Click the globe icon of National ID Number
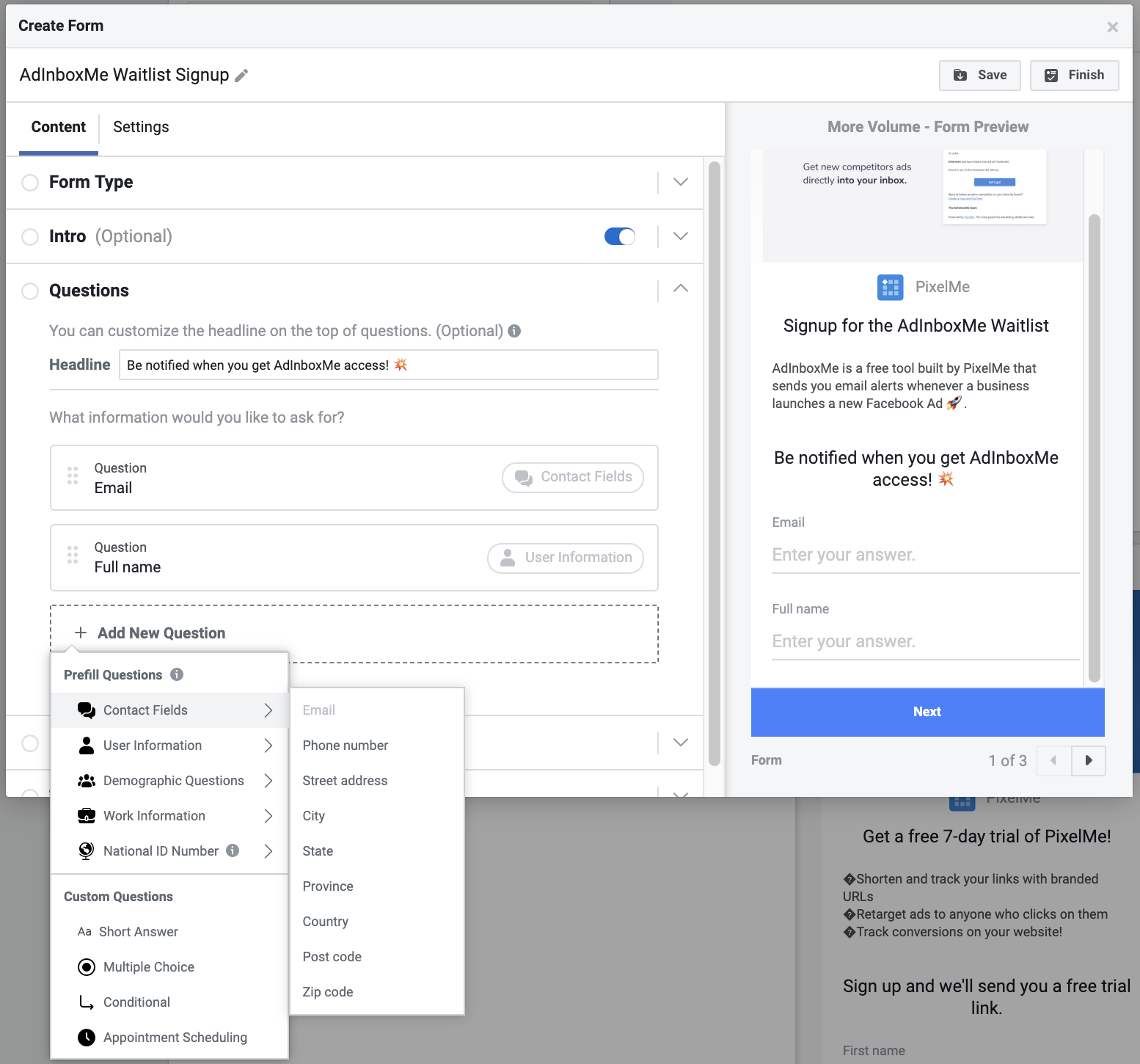The height and width of the screenshot is (1064, 1140). click(x=87, y=851)
